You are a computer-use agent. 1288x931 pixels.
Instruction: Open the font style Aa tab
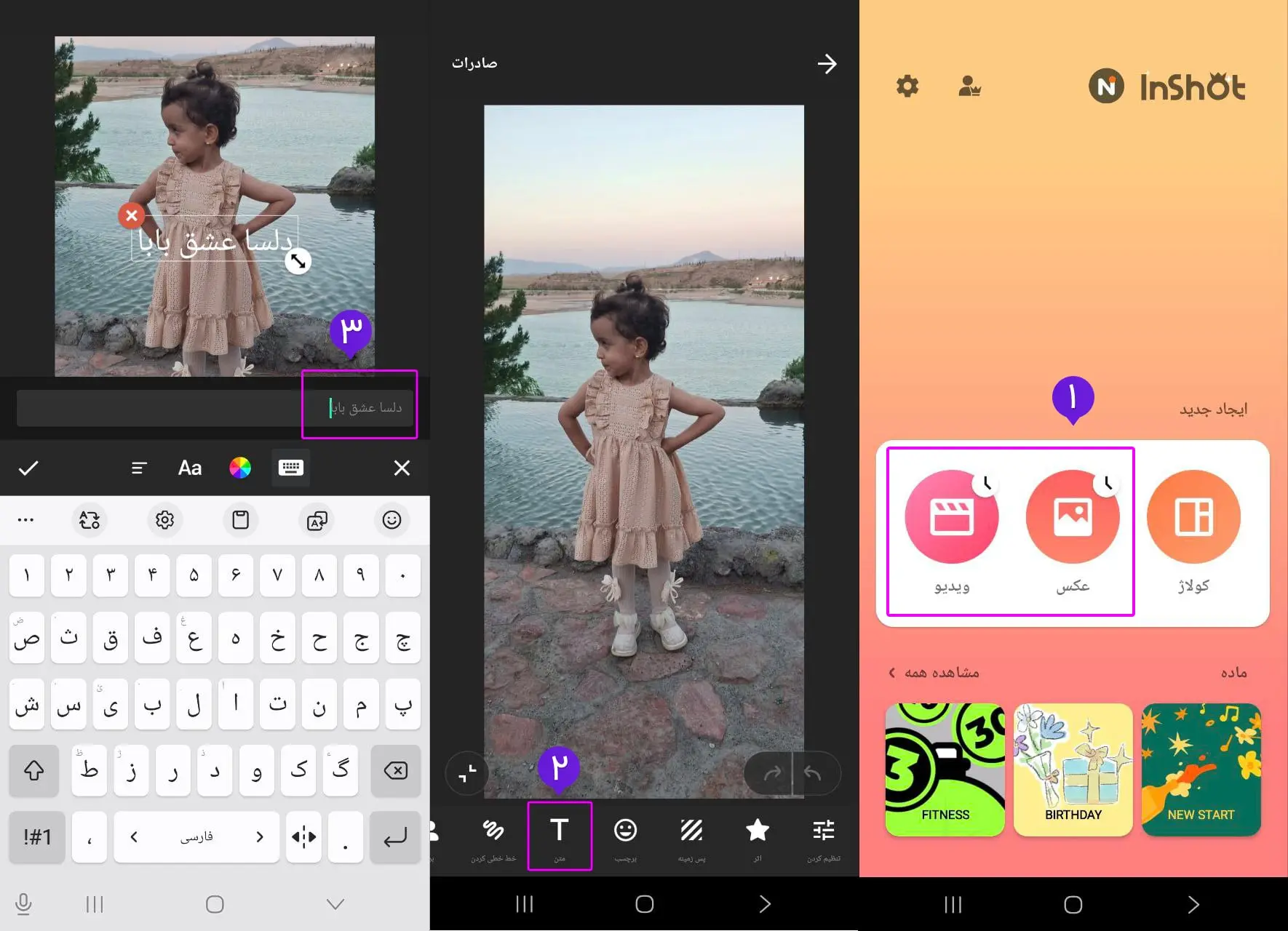click(190, 468)
